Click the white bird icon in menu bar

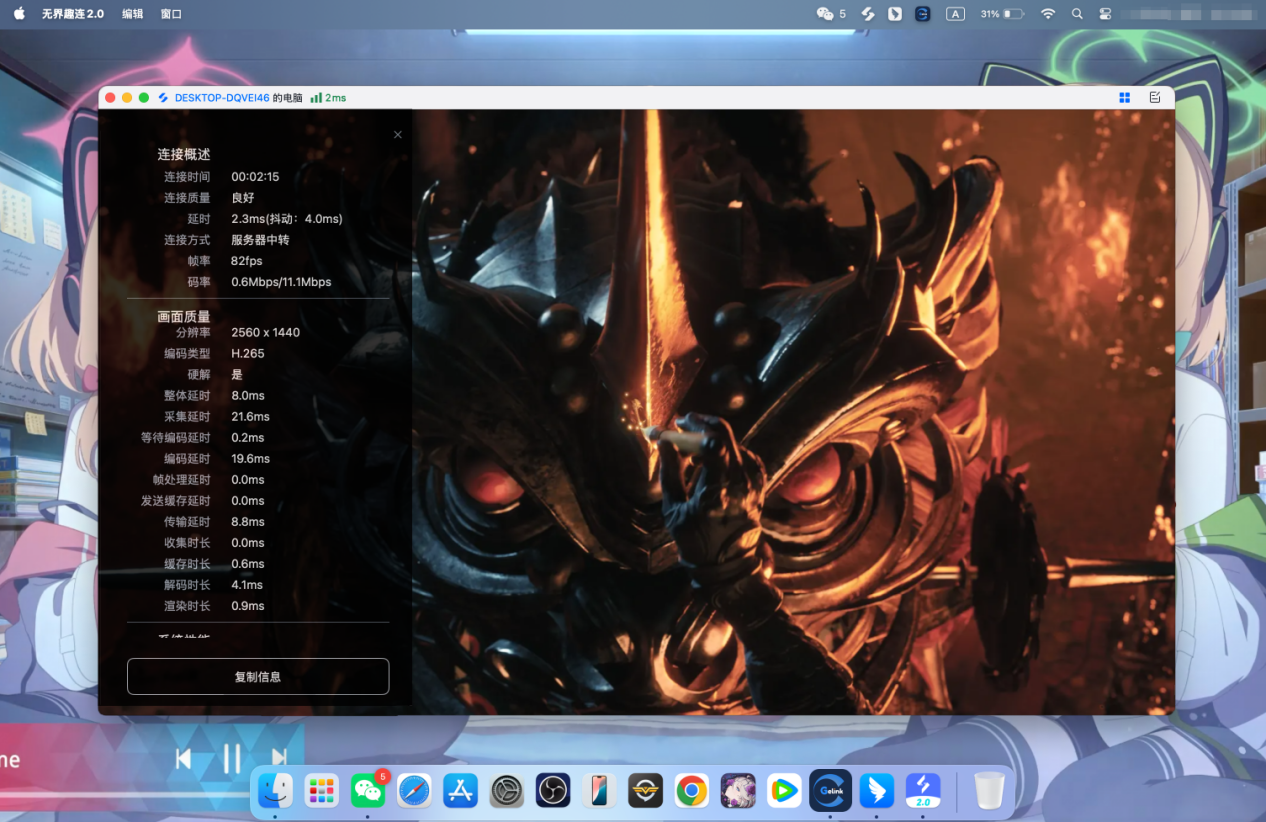tap(895, 14)
